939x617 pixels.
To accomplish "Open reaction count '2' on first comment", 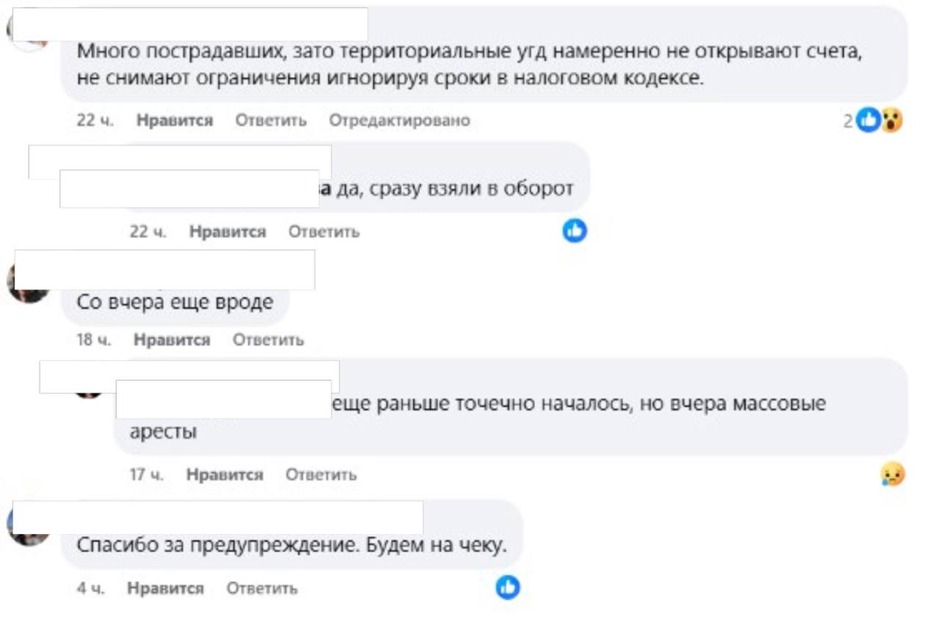I will (x=848, y=121).
